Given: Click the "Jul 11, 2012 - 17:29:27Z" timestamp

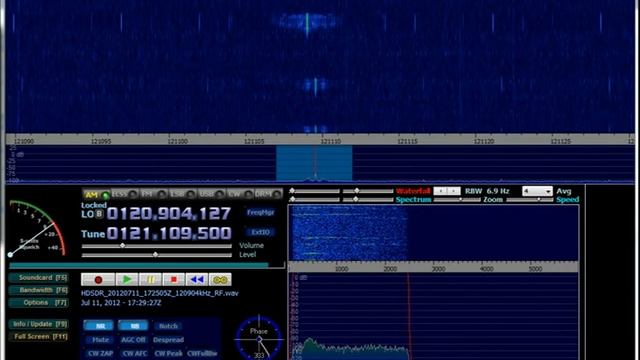Looking at the screenshot, I should [x=121, y=303].
